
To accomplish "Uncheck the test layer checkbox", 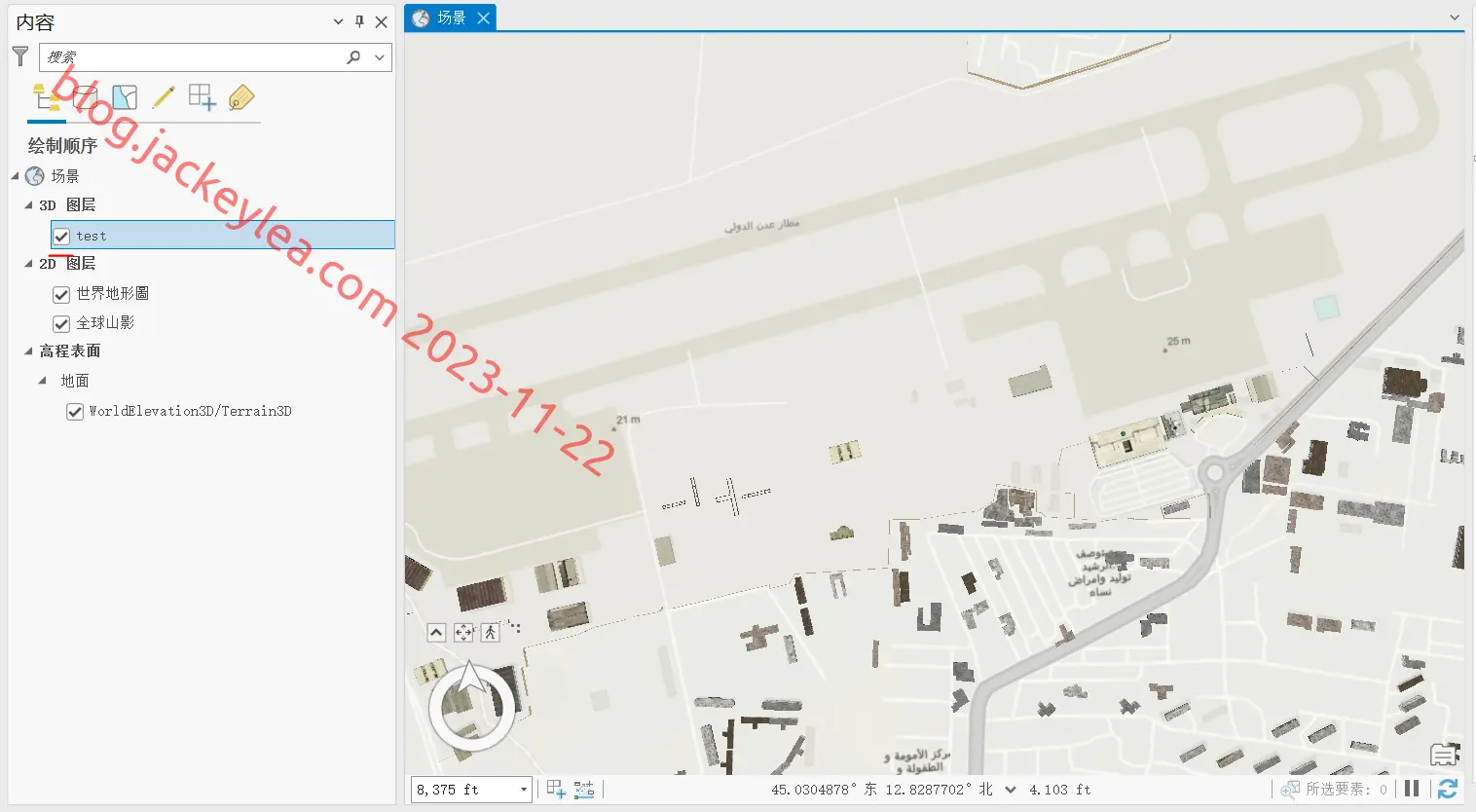I will point(61,236).
